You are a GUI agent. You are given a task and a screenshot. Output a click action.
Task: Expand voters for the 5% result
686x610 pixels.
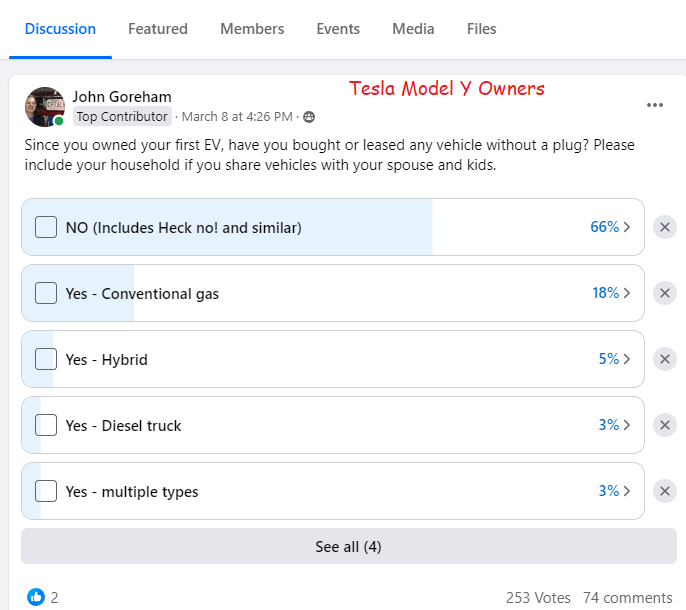[x=614, y=359]
